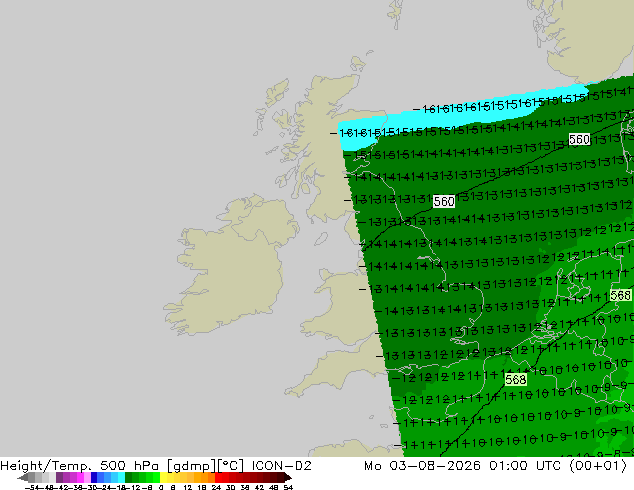Click the 'ICON-D2' model name
The height and width of the screenshot is (490, 634).
click(x=281, y=466)
